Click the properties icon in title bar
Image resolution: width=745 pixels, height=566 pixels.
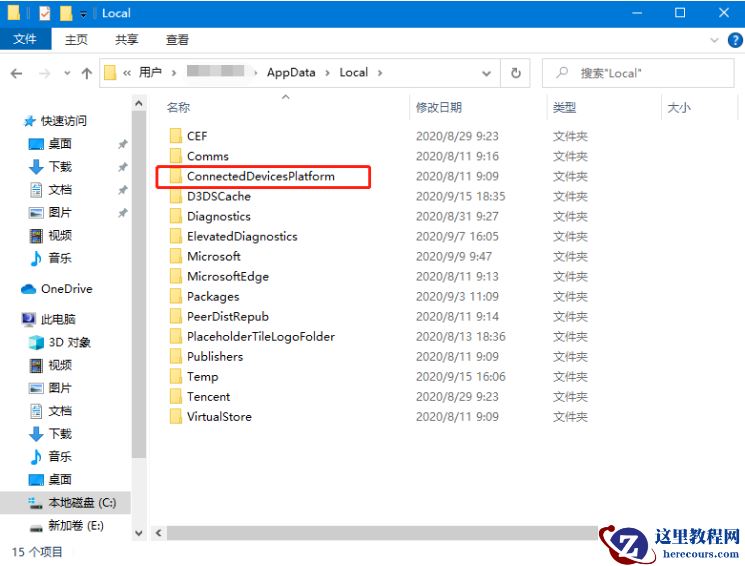pyautogui.click(x=44, y=13)
